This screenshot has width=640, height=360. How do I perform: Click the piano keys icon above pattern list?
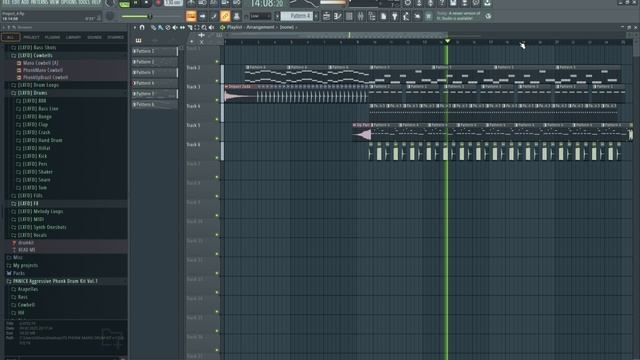[x=138, y=40]
